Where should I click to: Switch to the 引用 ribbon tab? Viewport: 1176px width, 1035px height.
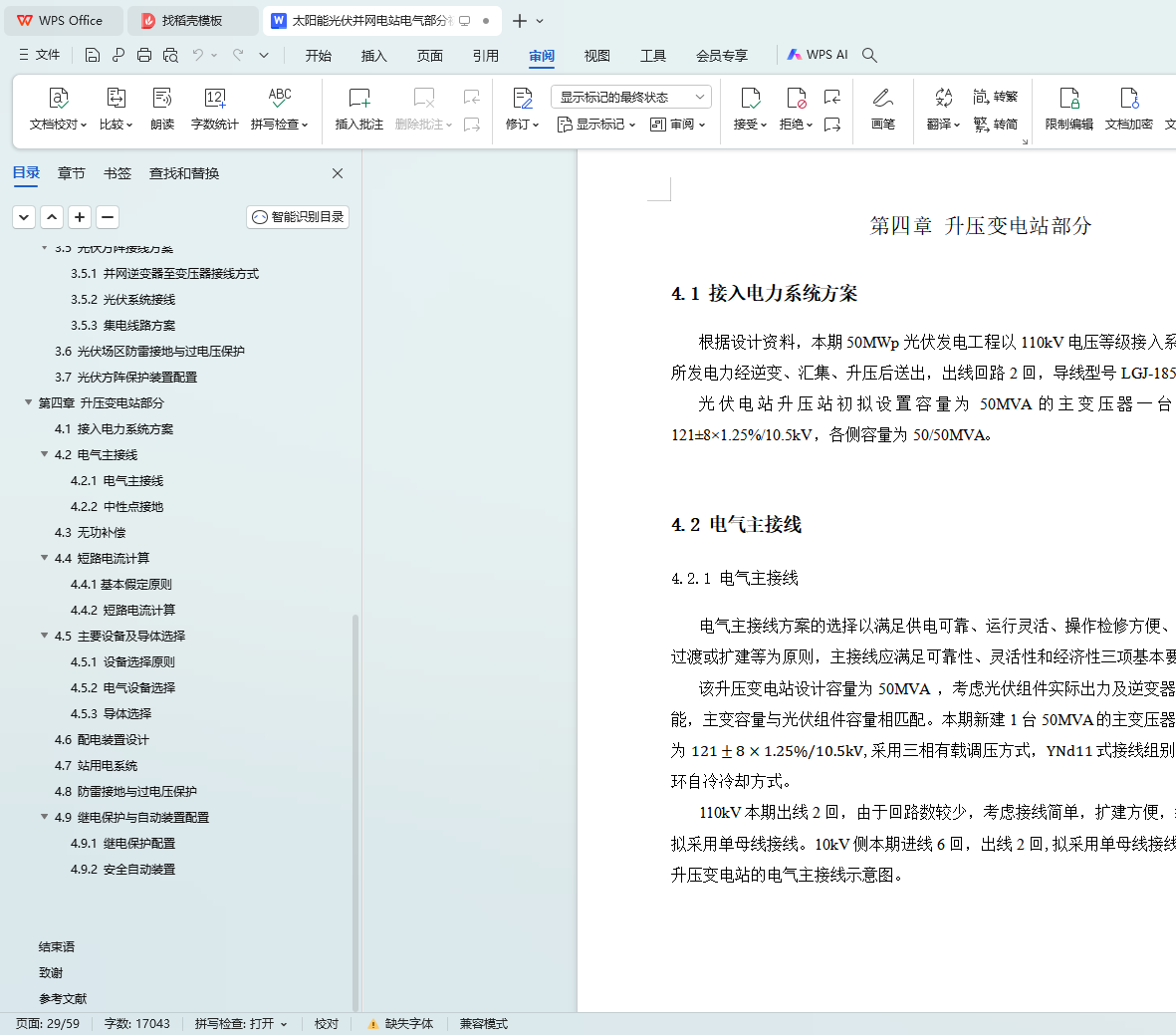[485, 56]
